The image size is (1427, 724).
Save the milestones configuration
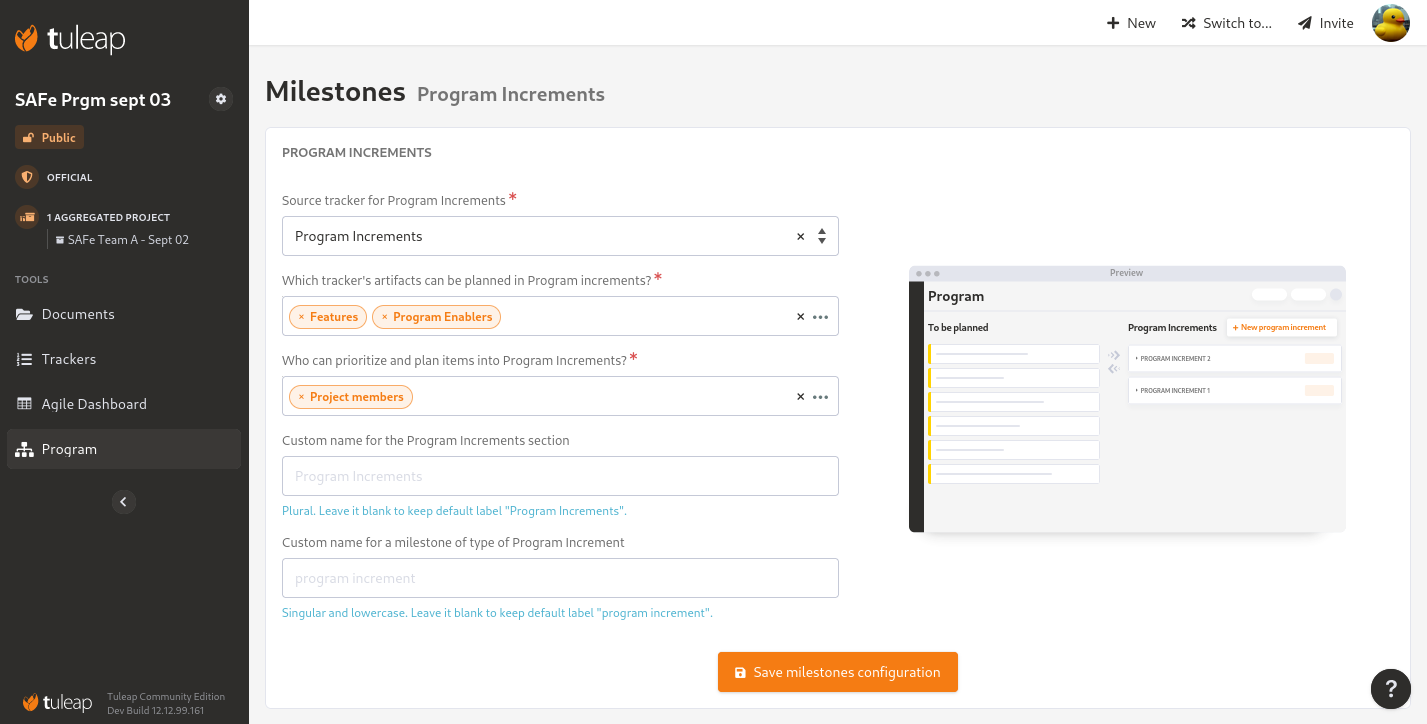click(x=837, y=671)
